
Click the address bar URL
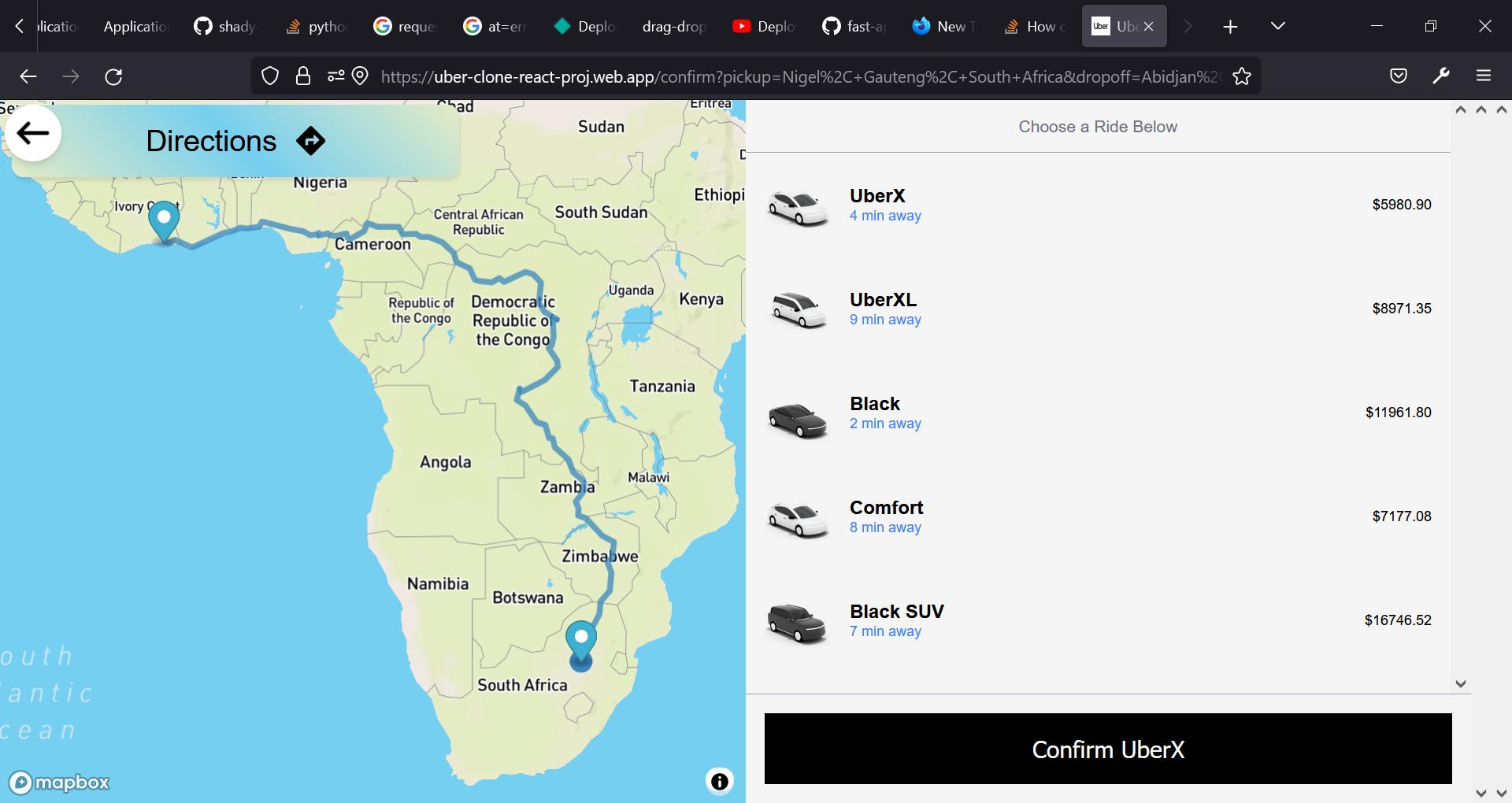pos(800,76)
